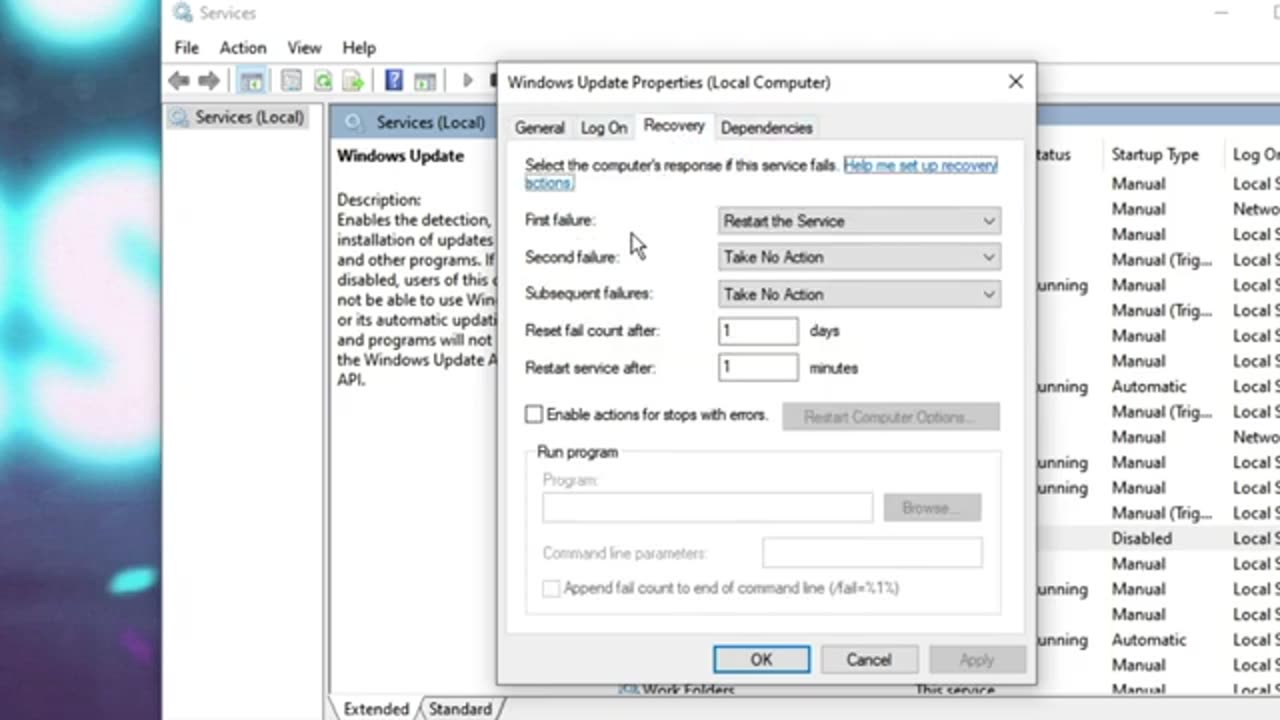Close the Windows Update Properties dialog
Image resolution: width=1280 pixels, height=720 pixels.
(1015, 82)
